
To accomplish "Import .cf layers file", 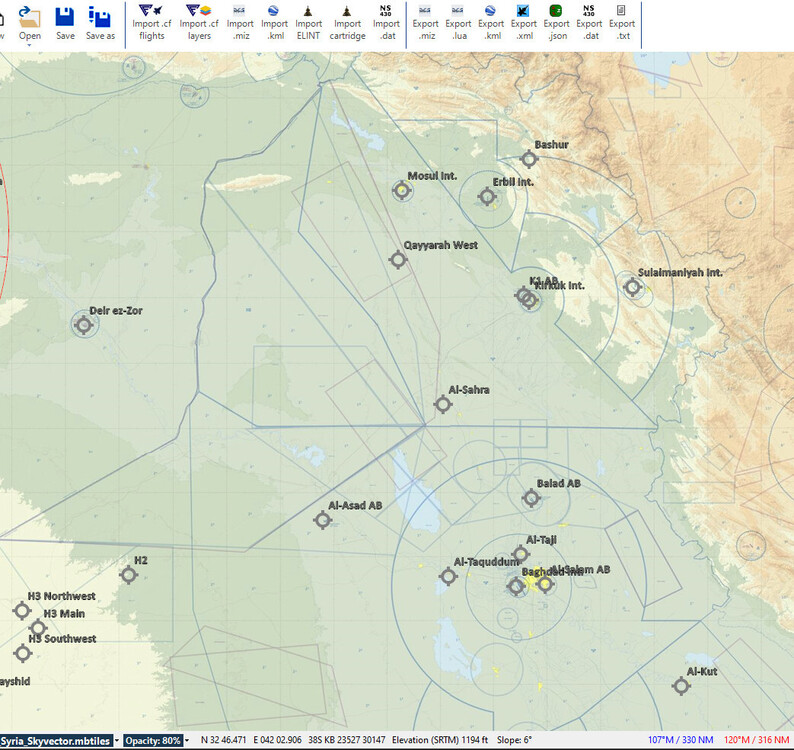I will click(199, 23).
